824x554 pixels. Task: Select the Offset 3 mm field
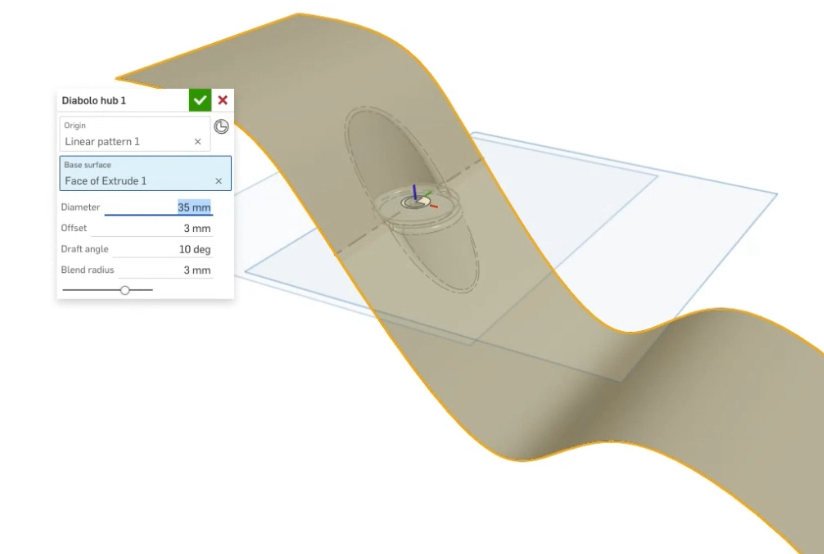(152, 229)
